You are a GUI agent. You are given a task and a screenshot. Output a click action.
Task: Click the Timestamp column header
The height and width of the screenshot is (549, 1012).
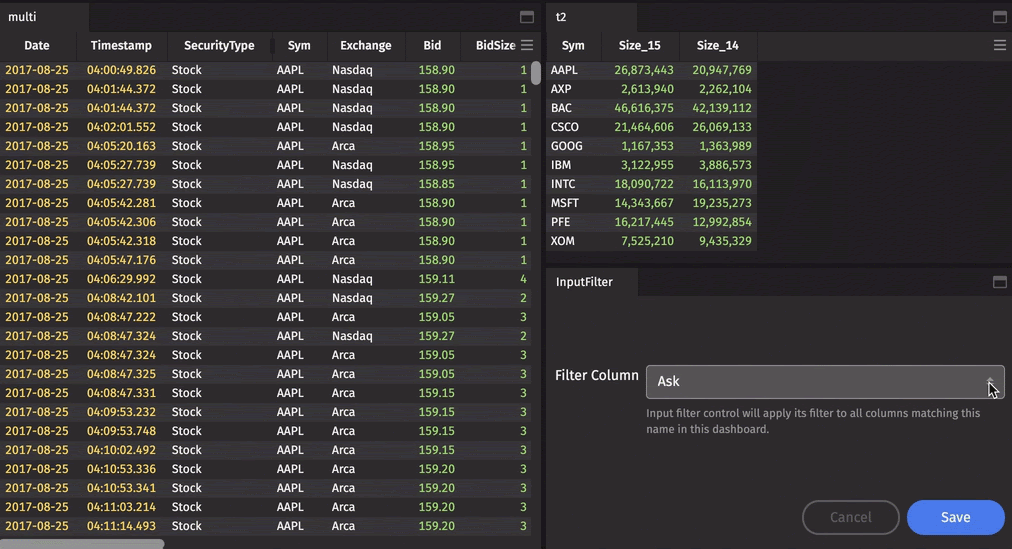click(x=121, y=46)
